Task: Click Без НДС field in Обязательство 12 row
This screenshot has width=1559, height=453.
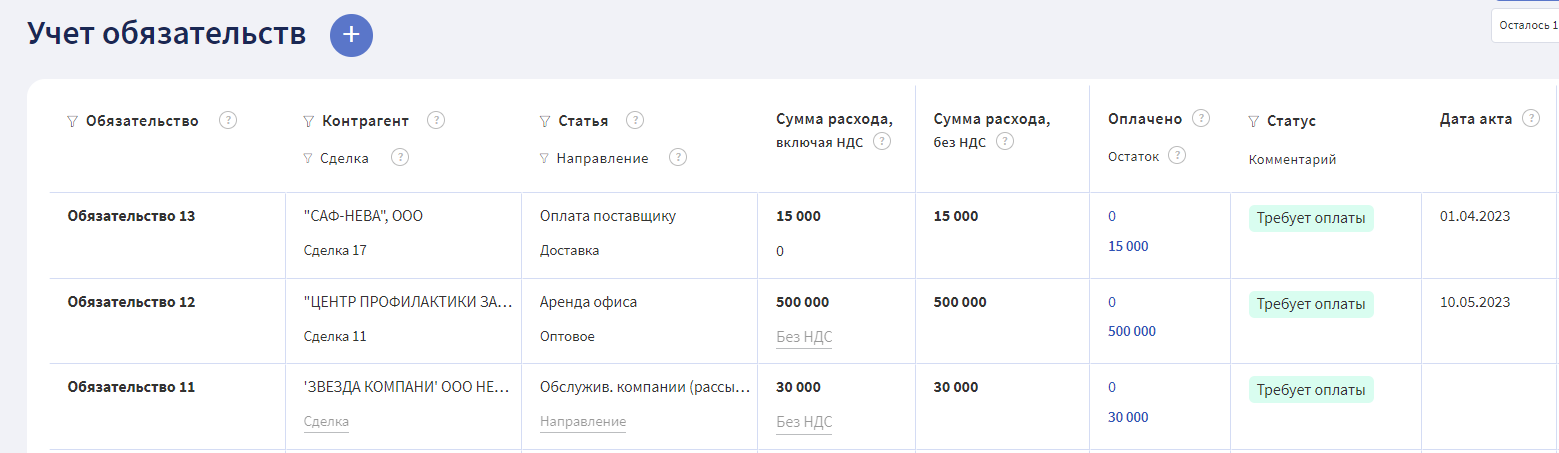Action: (x=804, y=337)
